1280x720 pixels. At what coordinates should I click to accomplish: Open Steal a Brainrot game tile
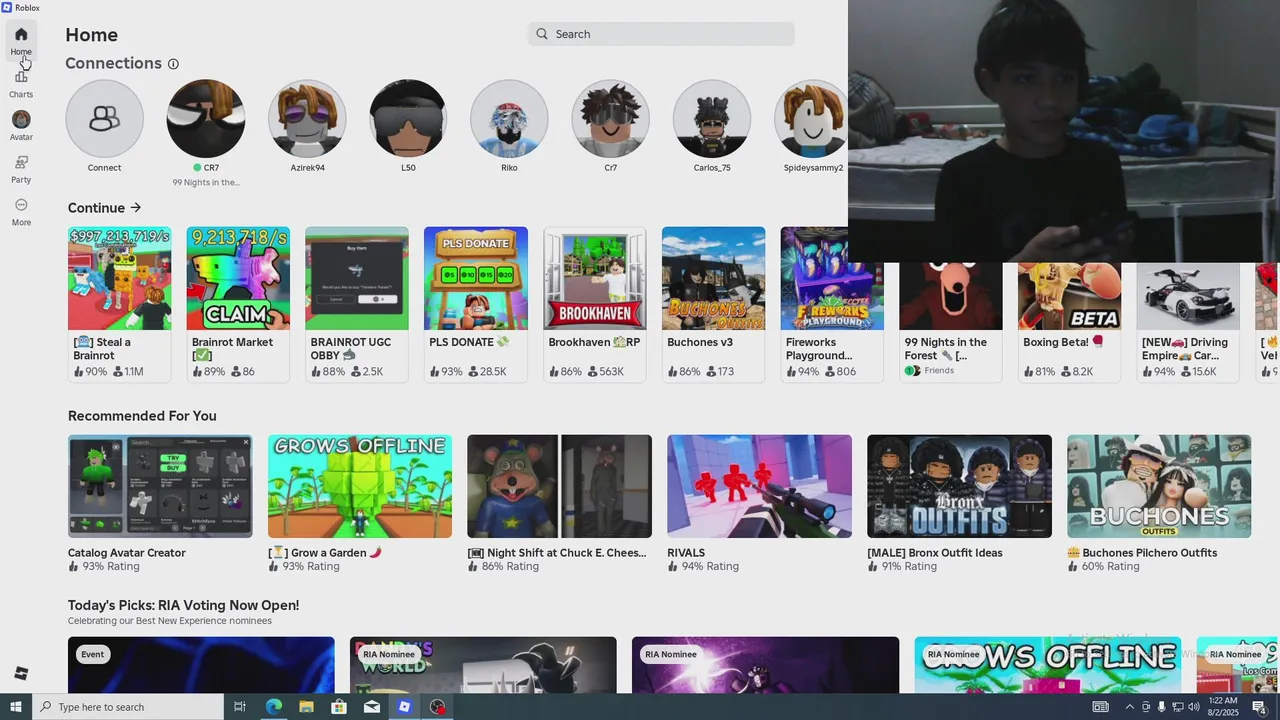tap(119, 303)
